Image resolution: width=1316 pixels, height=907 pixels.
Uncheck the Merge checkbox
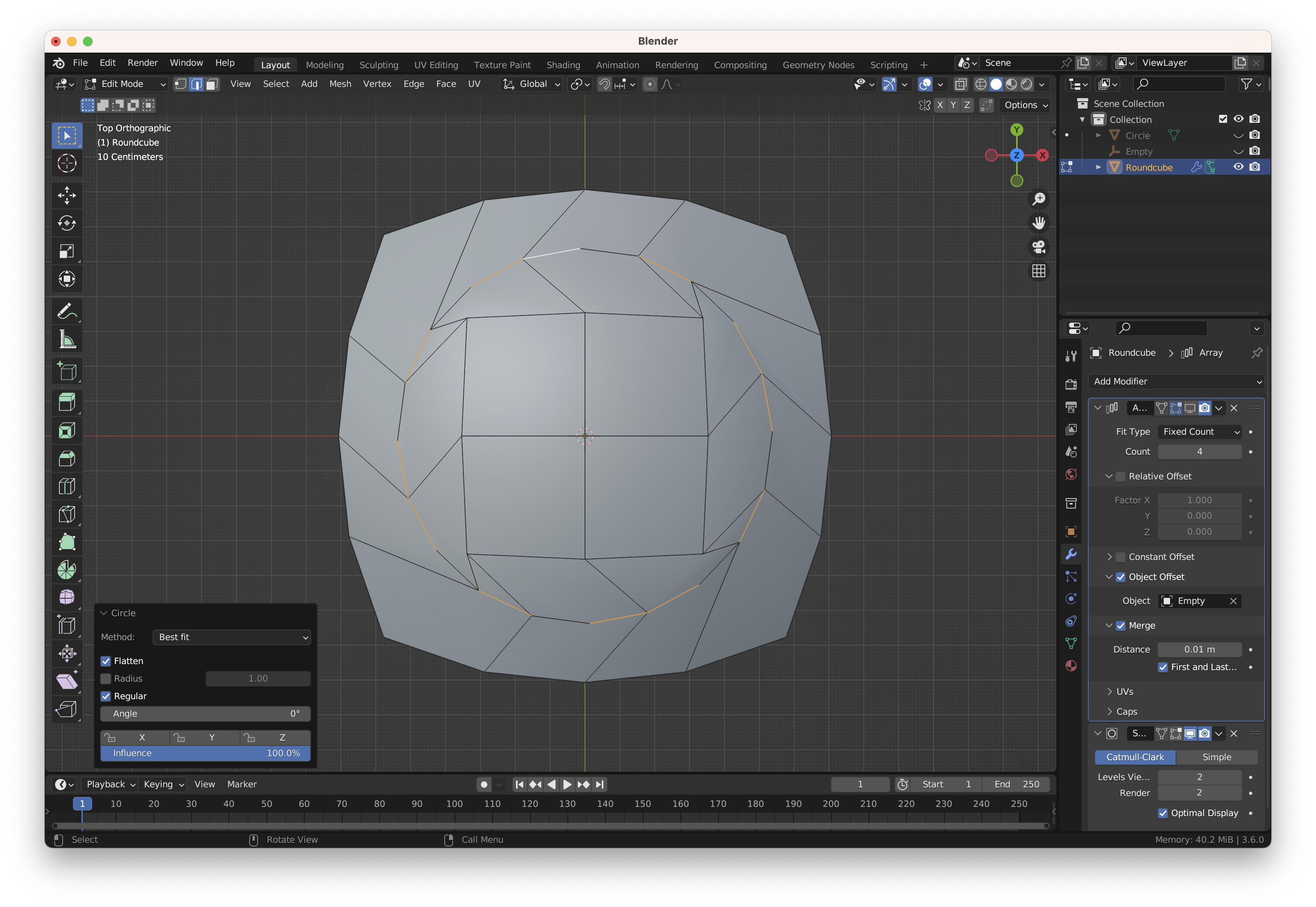pyautogui.click(x=1121, y=626)
